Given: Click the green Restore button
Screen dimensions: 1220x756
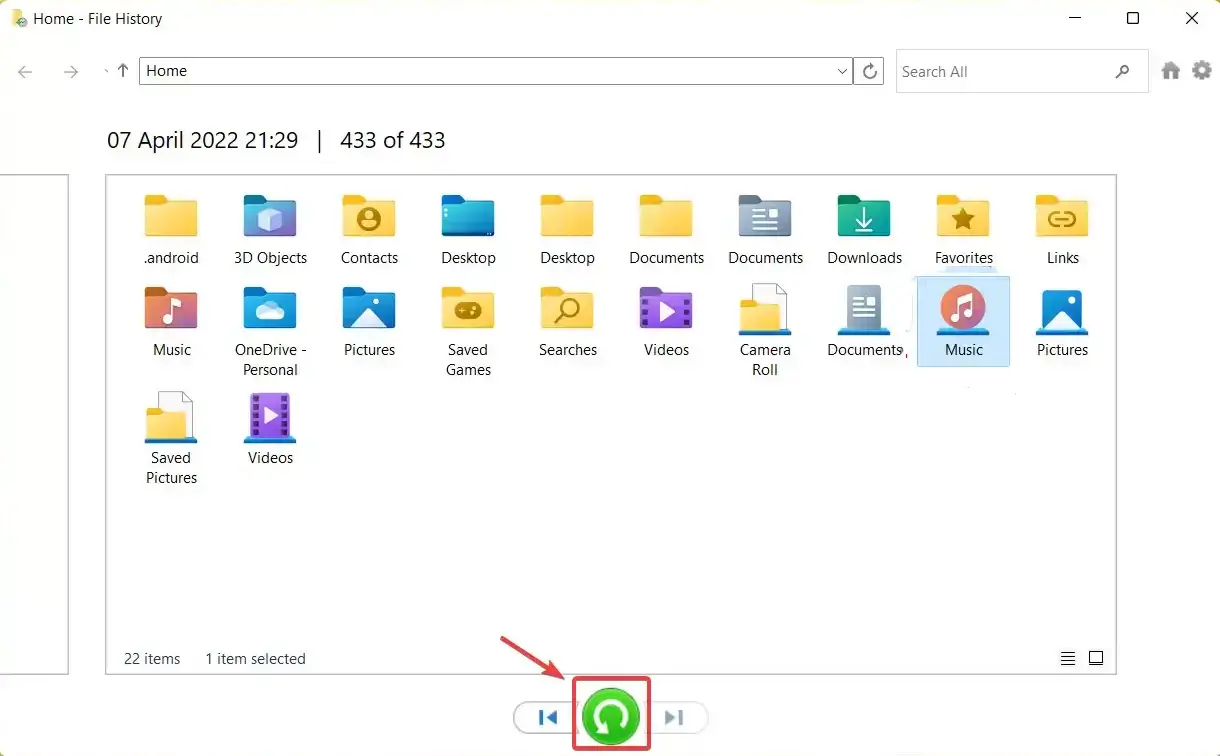Looking at the screenshot, I should pyautogui.click(x=611, y=717).
